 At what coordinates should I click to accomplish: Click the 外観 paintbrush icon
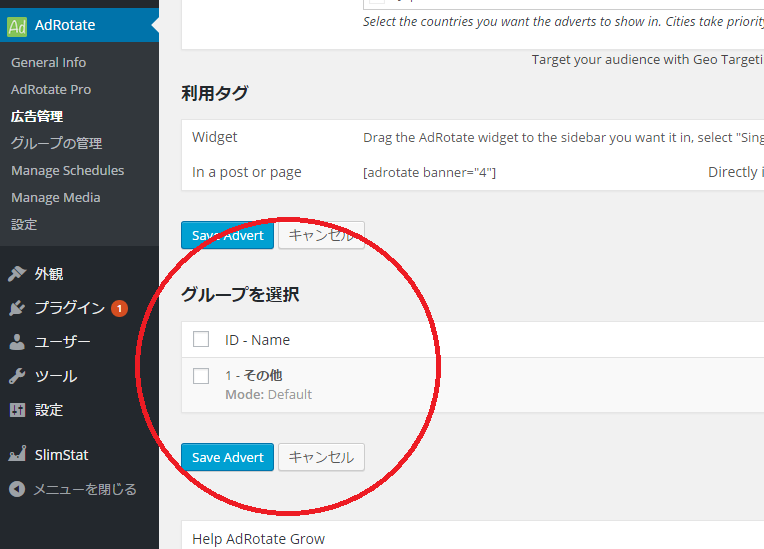[x=17, y=274]
